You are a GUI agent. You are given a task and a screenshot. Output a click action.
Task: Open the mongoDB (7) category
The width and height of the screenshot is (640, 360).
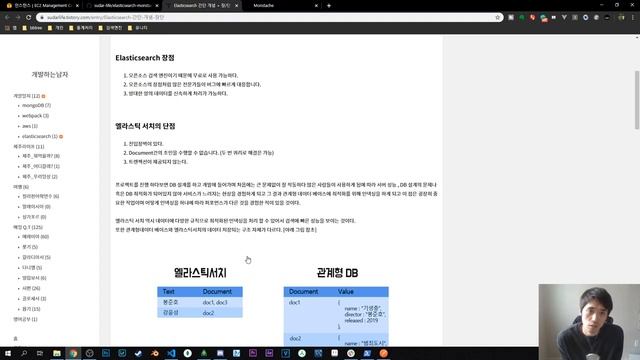pyautogui.click(x=36, y=105)
